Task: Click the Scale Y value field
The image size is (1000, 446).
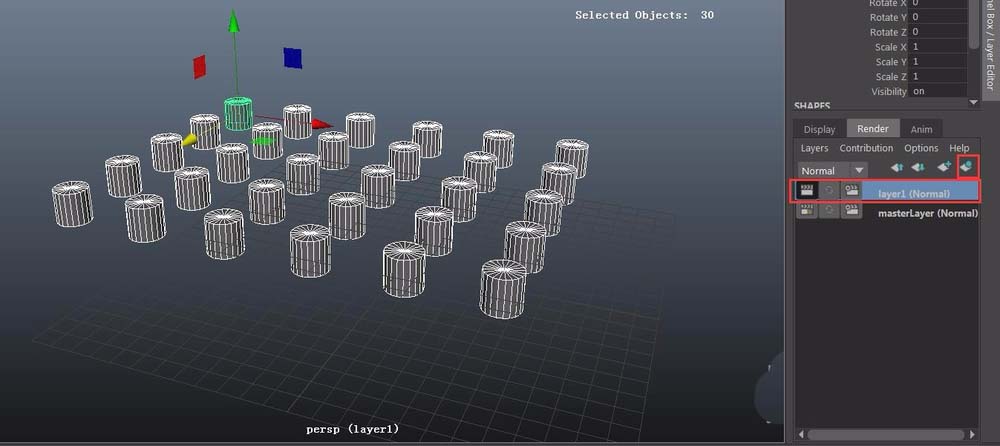Action: pos(938,61)
